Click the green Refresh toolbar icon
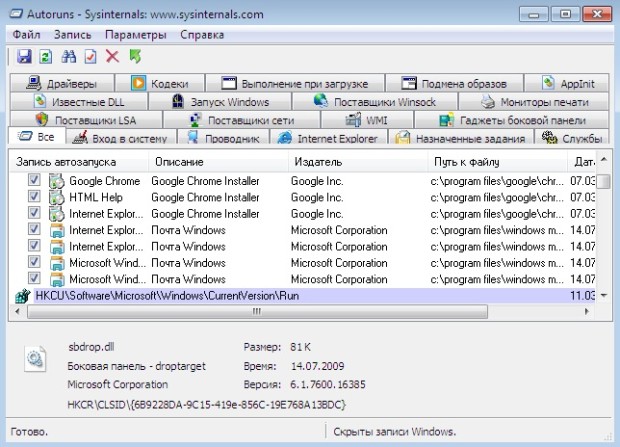Image resolution: width=620 pixels, height=447 pixels. pyautogui.click(x=46, y=57)
